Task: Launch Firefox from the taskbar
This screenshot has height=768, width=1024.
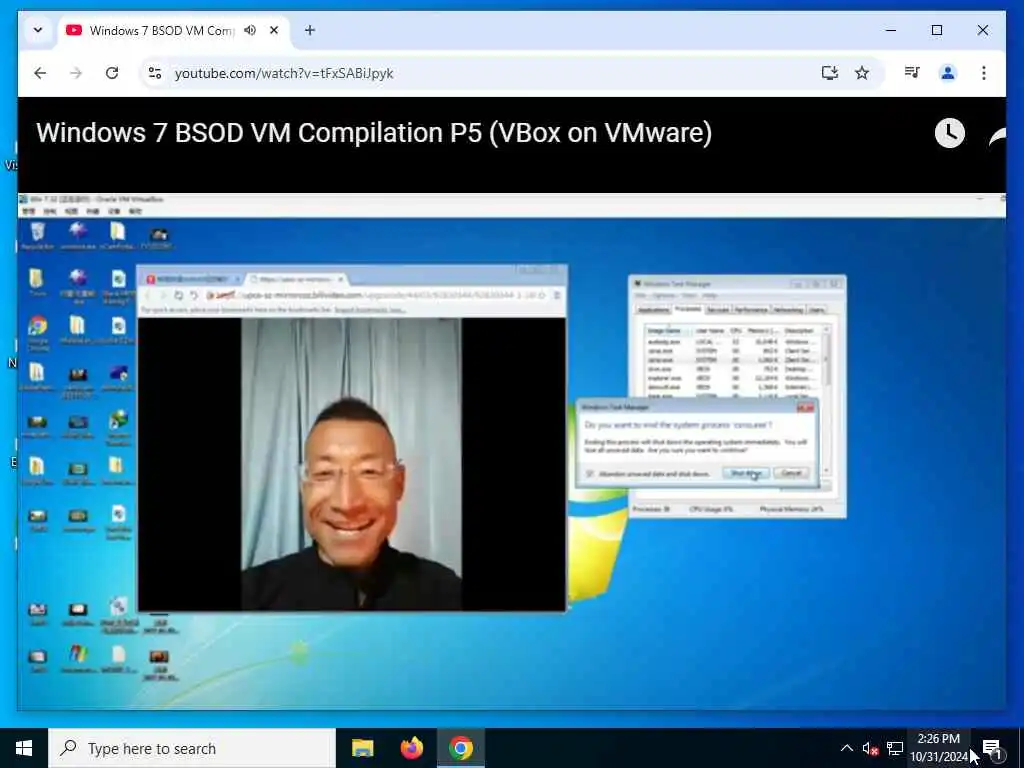Action: click(x=411, y=748)
